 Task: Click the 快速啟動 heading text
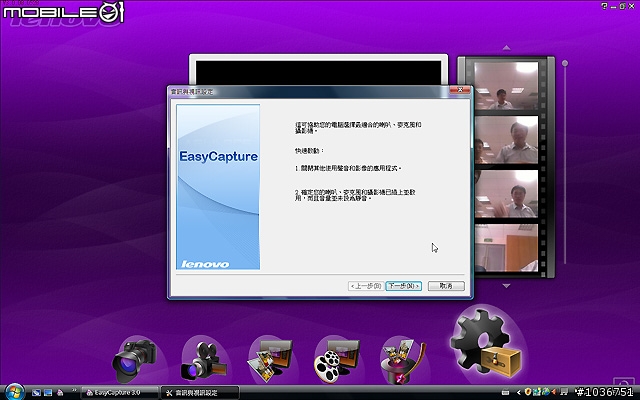309,151
